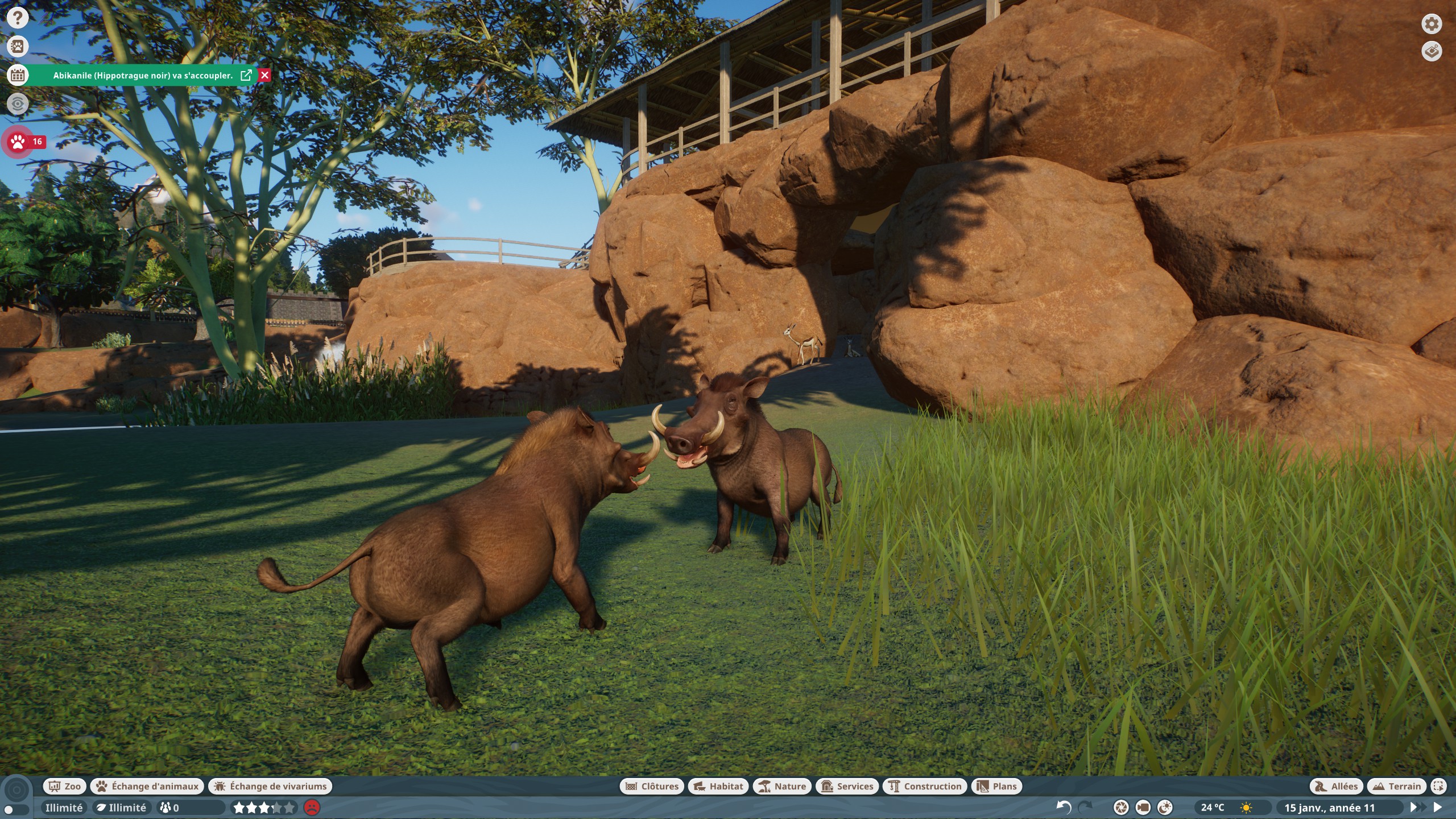
Task: Open the cube icon below settings gear
Action: tap(1432, 51)
